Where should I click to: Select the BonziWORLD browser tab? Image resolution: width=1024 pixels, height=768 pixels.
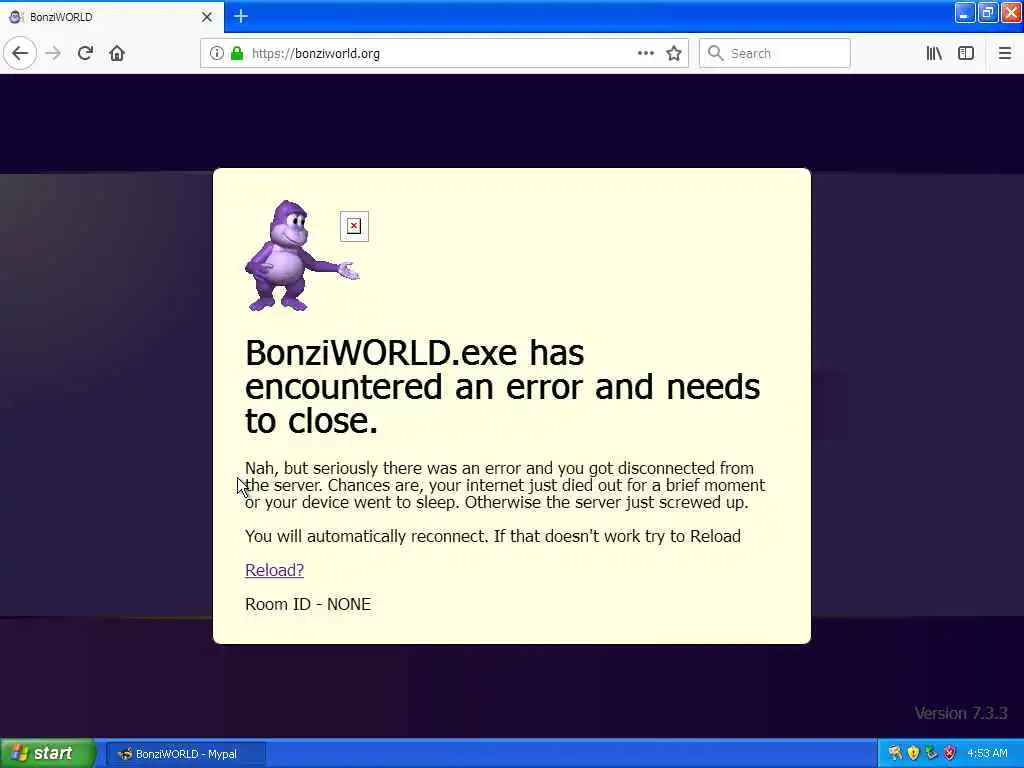point(111,17)
